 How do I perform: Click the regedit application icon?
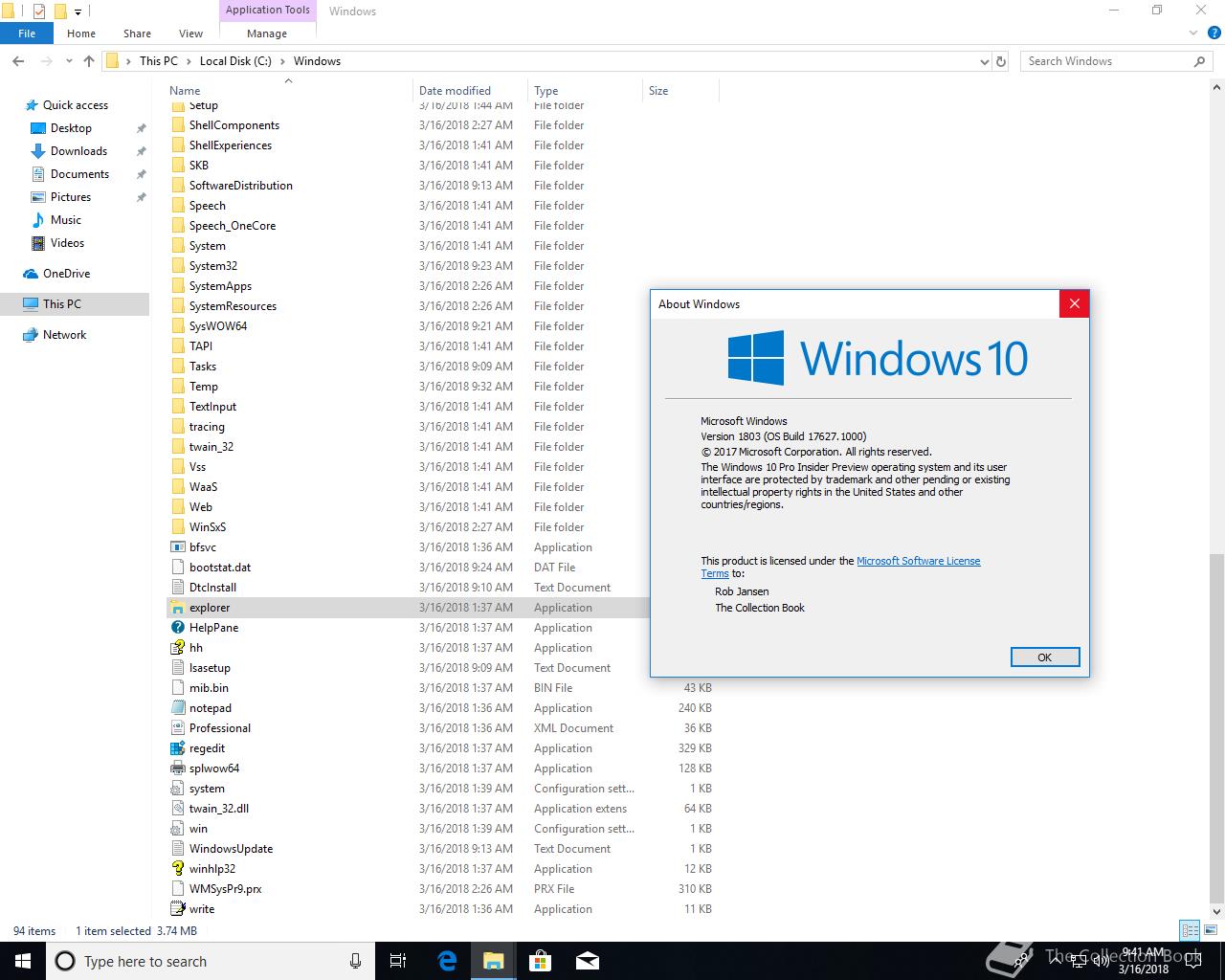(177, 748)
